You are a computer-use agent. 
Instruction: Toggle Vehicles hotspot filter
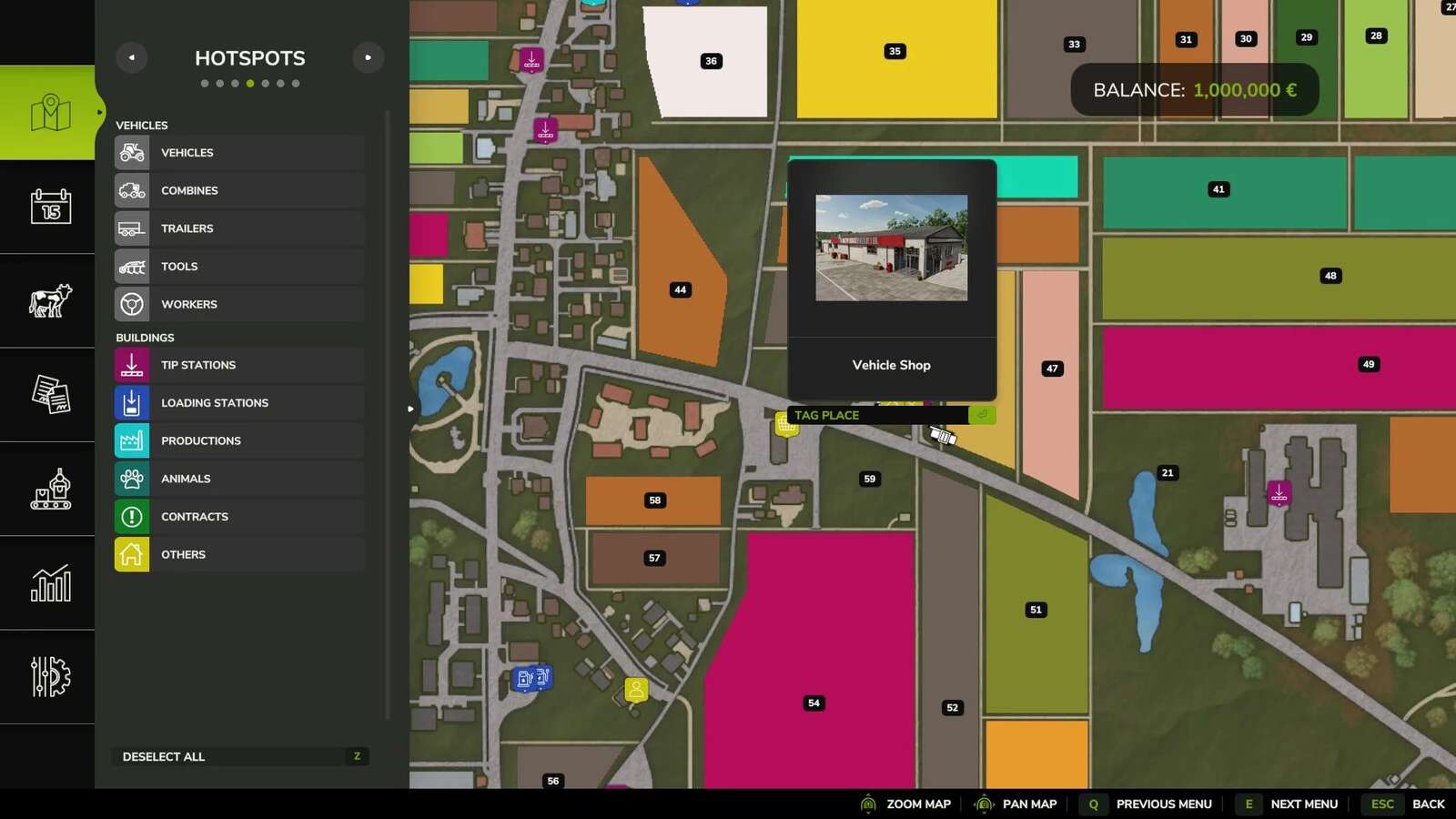click(239, 153)
